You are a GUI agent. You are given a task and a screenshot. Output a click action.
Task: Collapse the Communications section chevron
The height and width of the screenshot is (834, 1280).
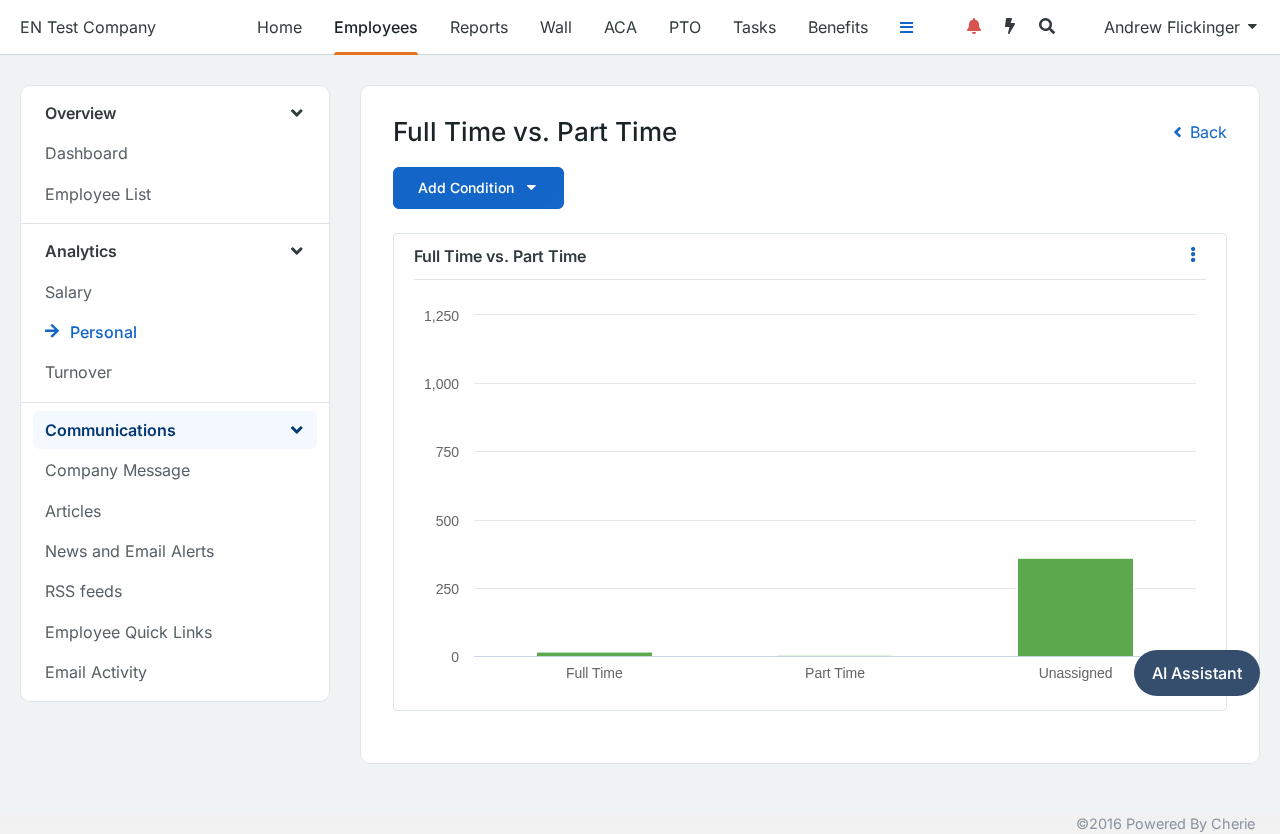(x=297, y=430)
